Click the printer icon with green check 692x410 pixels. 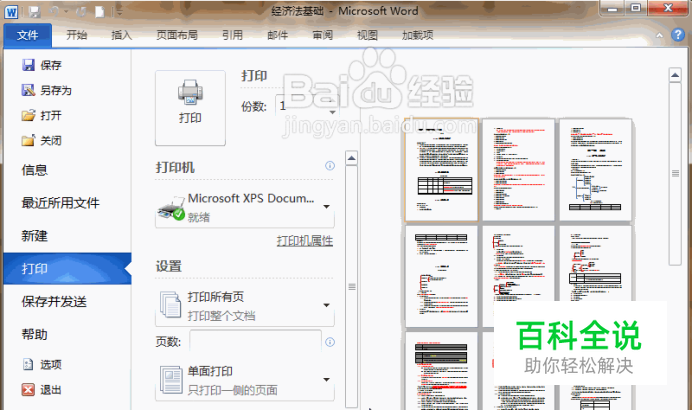[171, 208]
